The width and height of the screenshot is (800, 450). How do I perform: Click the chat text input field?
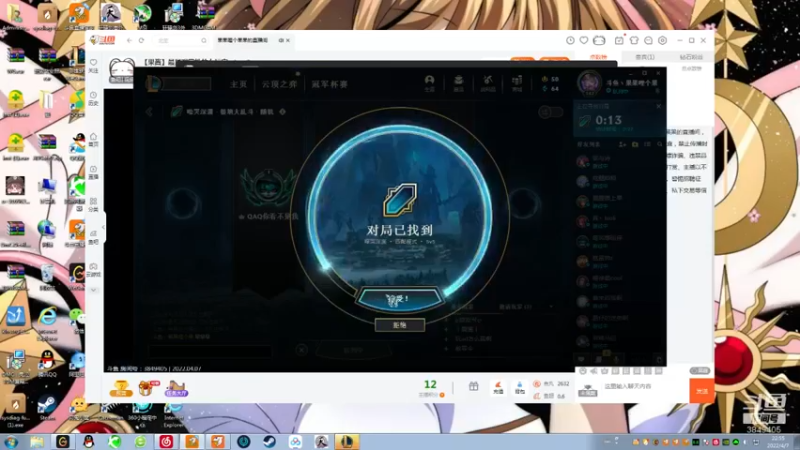coord(644,386)
